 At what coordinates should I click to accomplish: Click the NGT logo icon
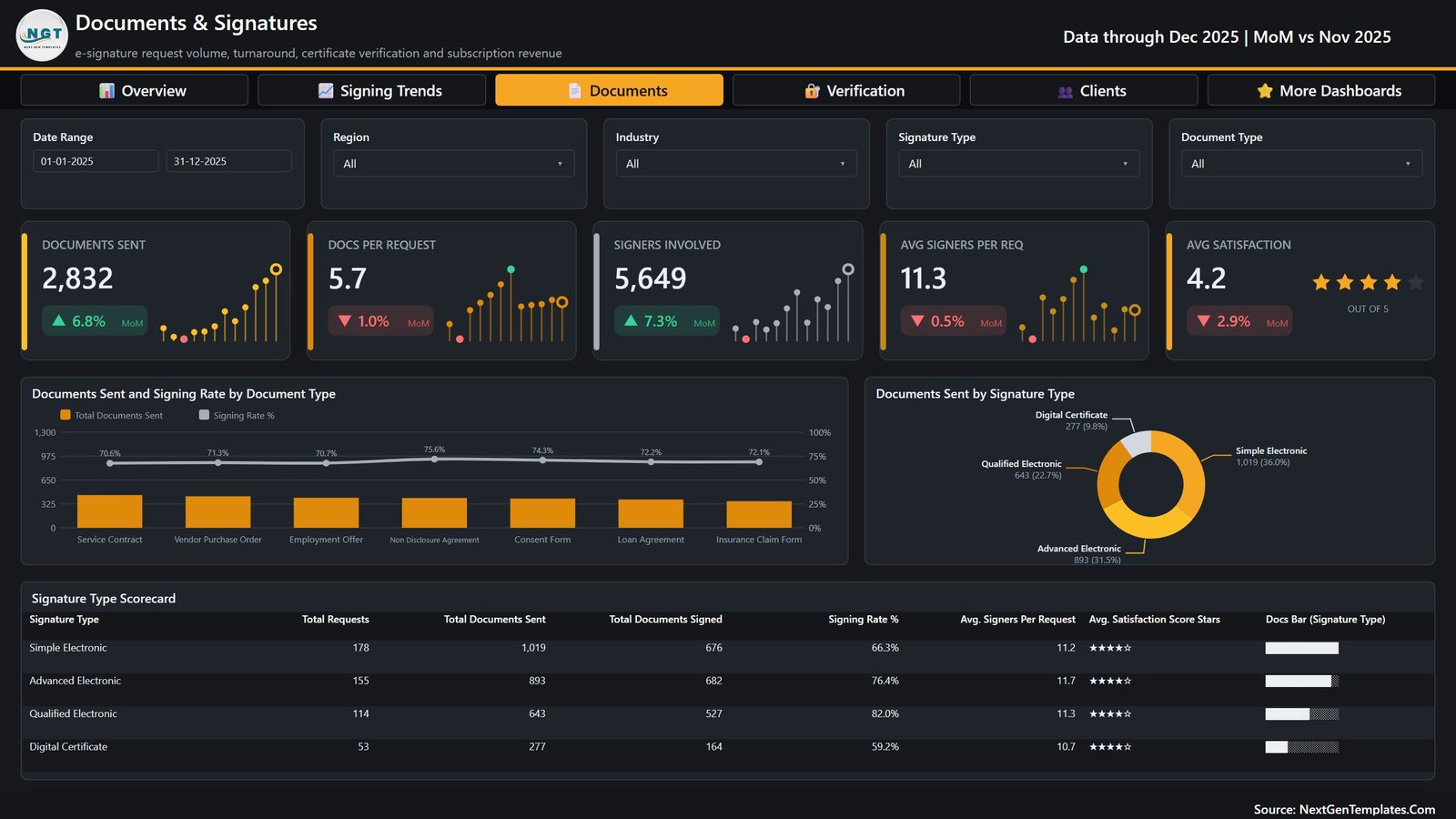coord(42,35)
